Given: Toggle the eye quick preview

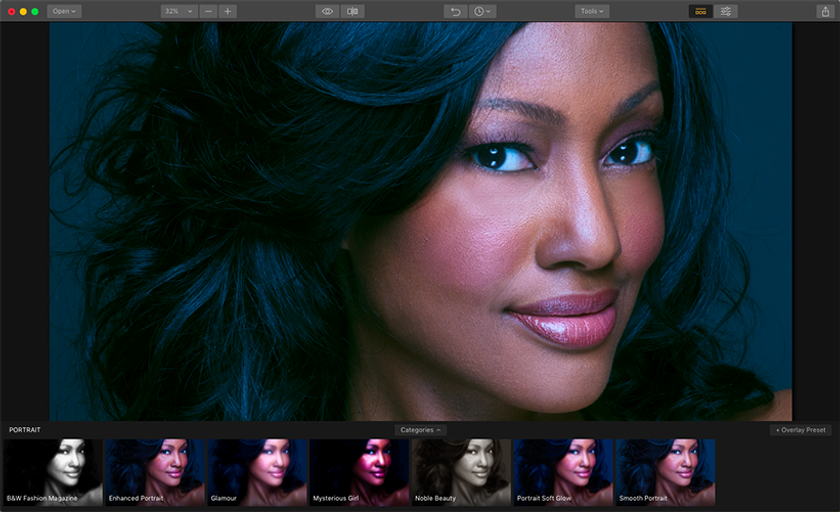Looking at the screenshot, I should [327, 11].
